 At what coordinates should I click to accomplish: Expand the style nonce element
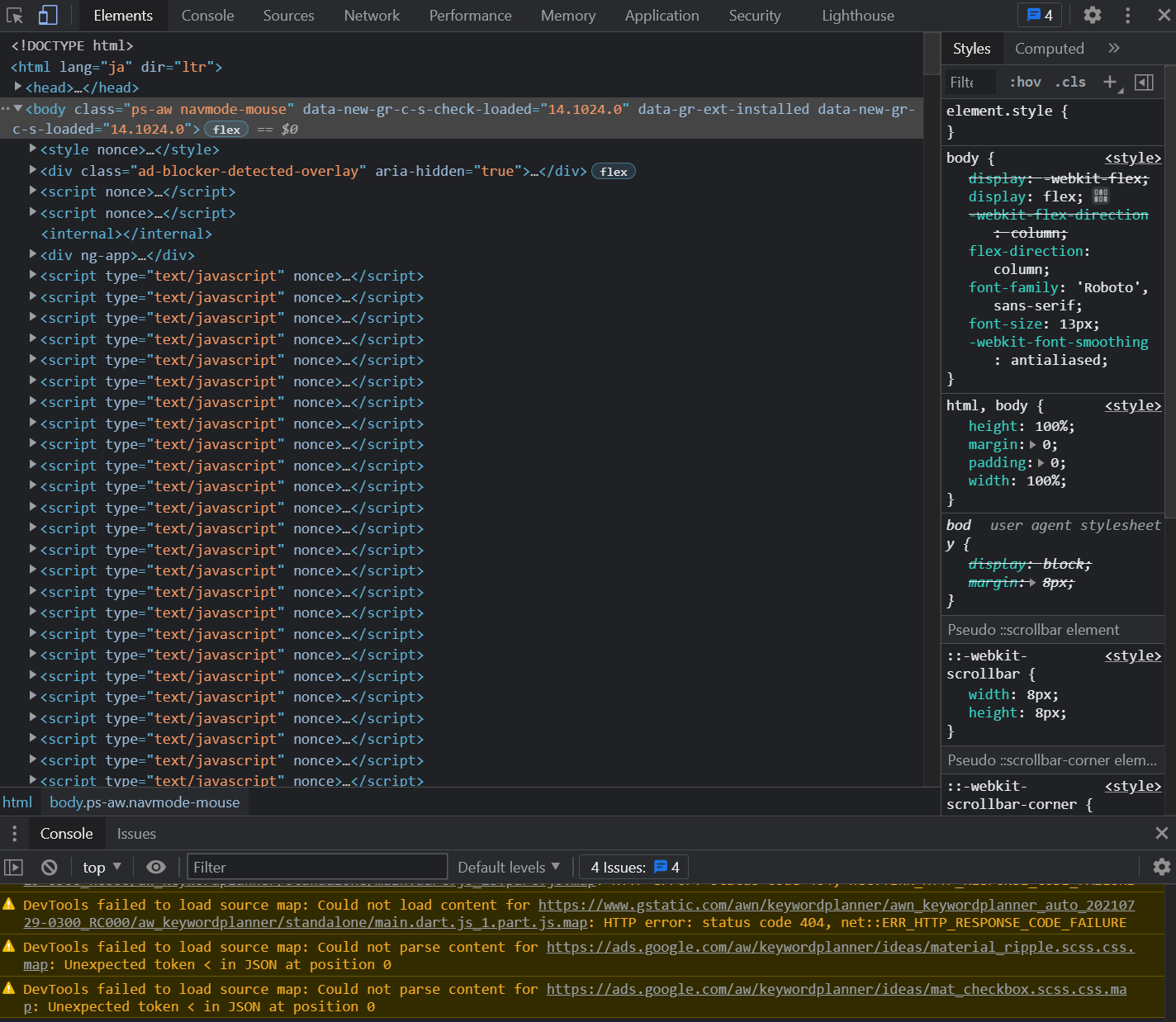(x=33, y=149)
